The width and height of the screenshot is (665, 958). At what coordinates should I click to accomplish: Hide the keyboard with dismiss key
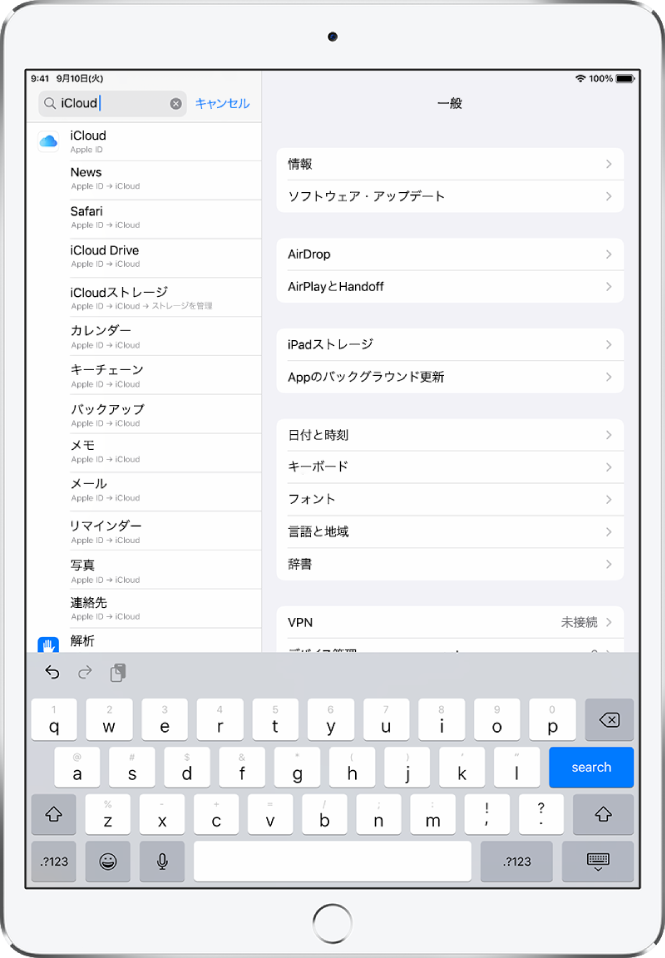click(x=598, y=861)
